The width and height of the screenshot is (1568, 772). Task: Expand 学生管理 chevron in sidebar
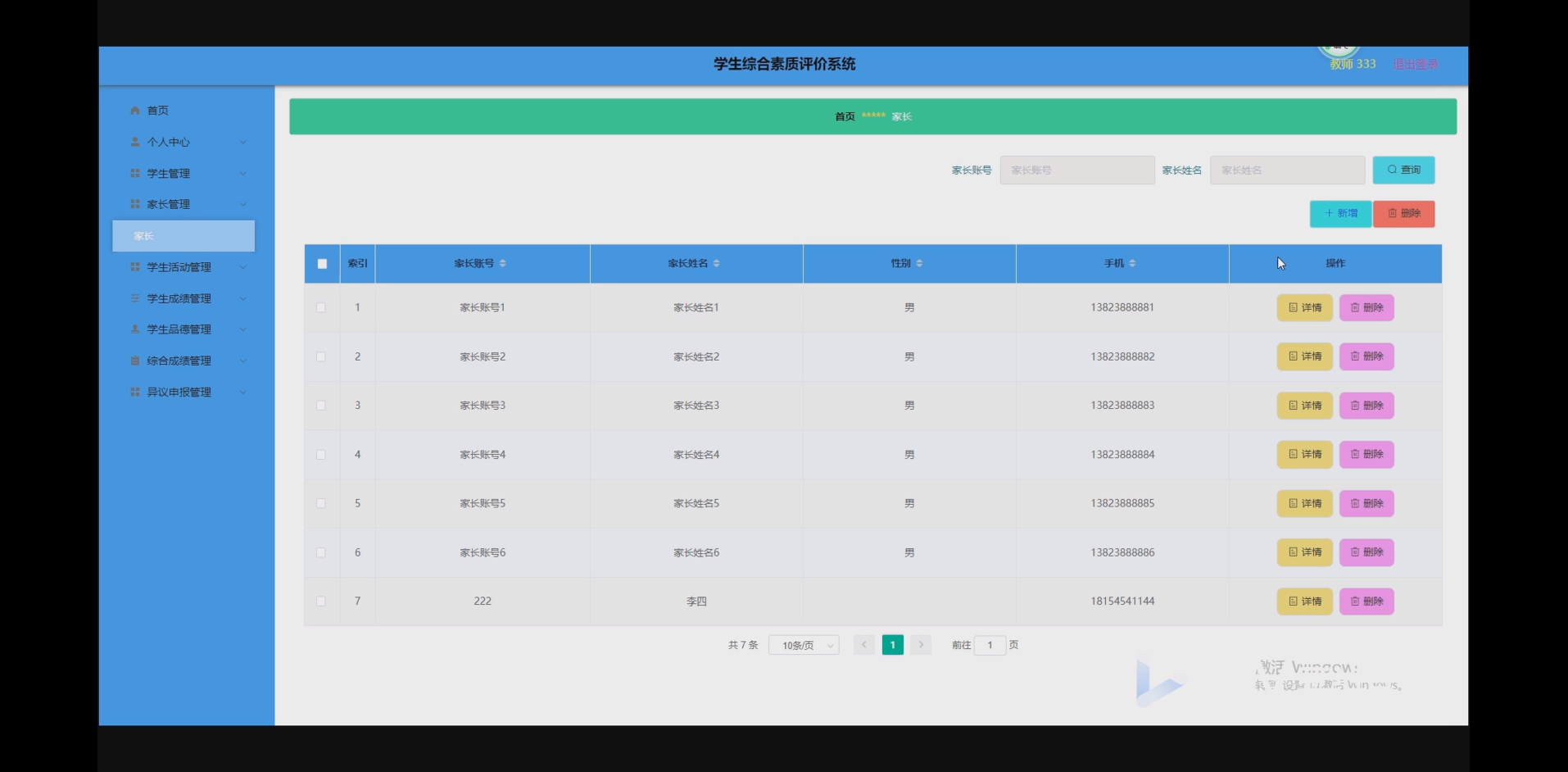coord(242,173)
